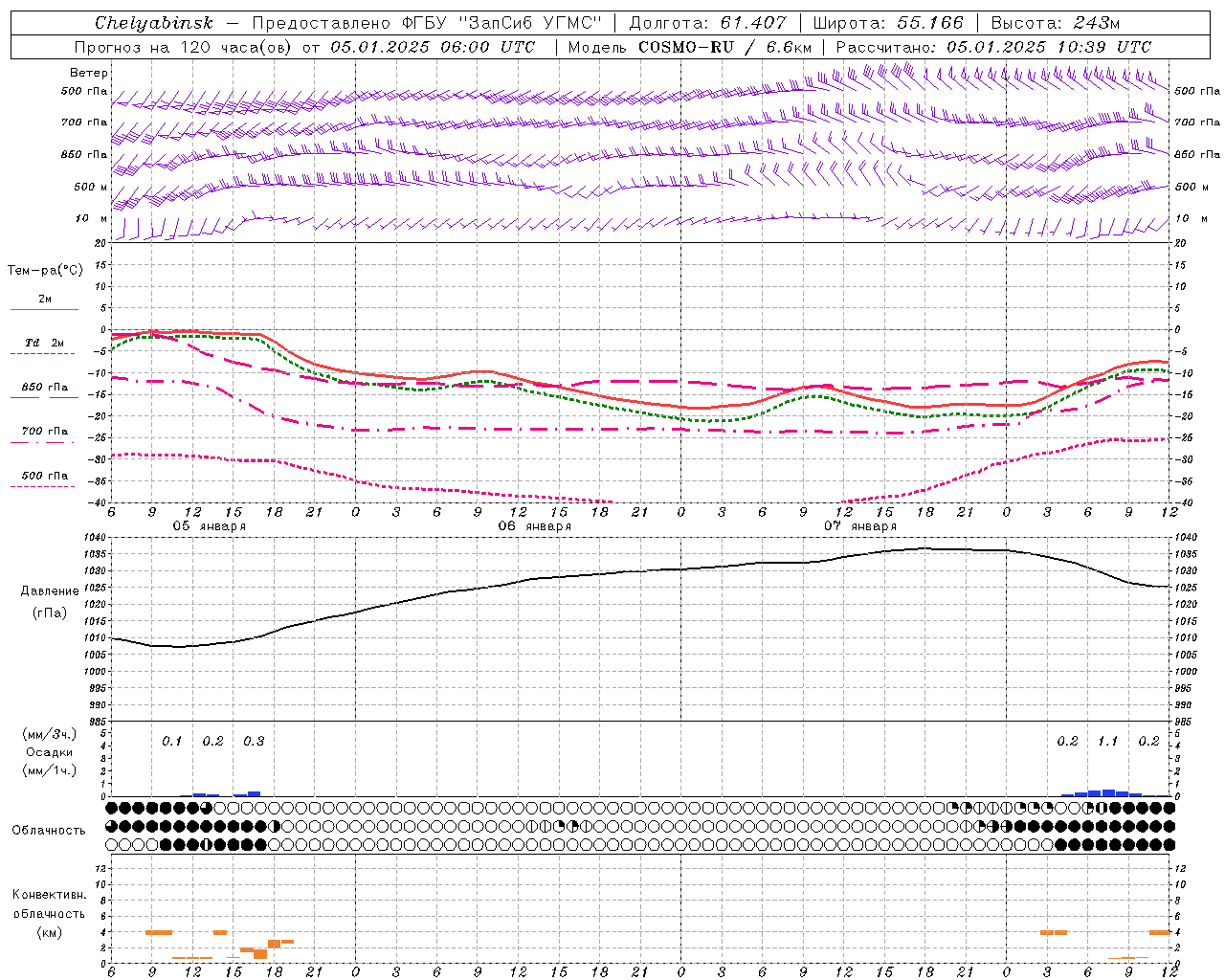The width and height of the screenshot is (1225, 980).
Task: Select the Давление pressure panel label
Action: pos(50,591)
